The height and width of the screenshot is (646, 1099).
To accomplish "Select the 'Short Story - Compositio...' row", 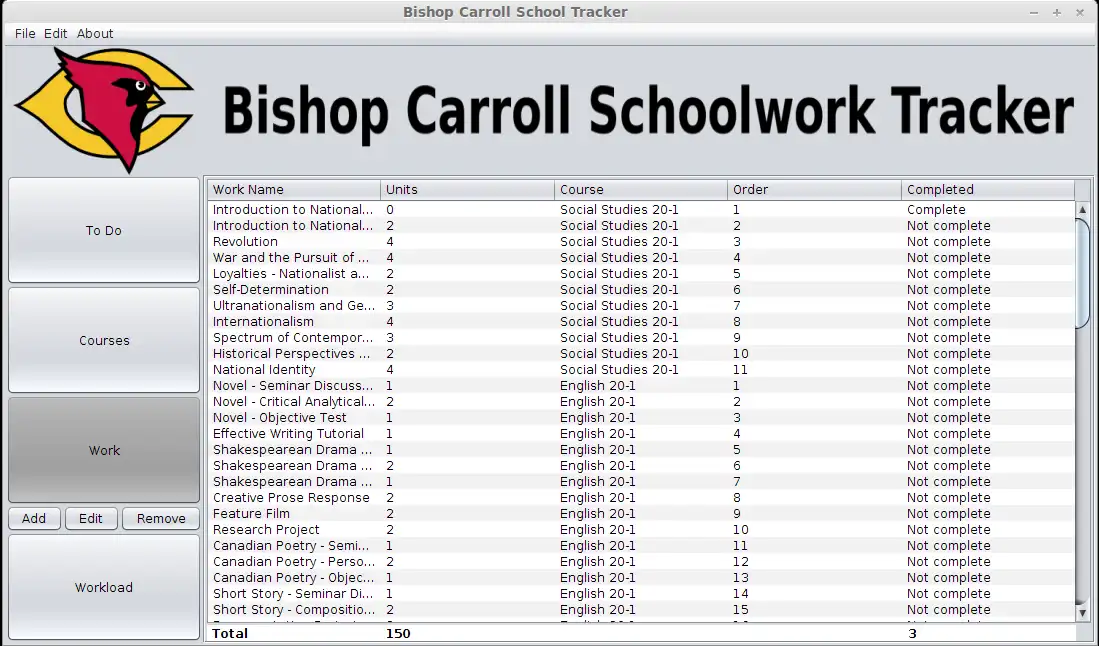I will tap(641, 610).
